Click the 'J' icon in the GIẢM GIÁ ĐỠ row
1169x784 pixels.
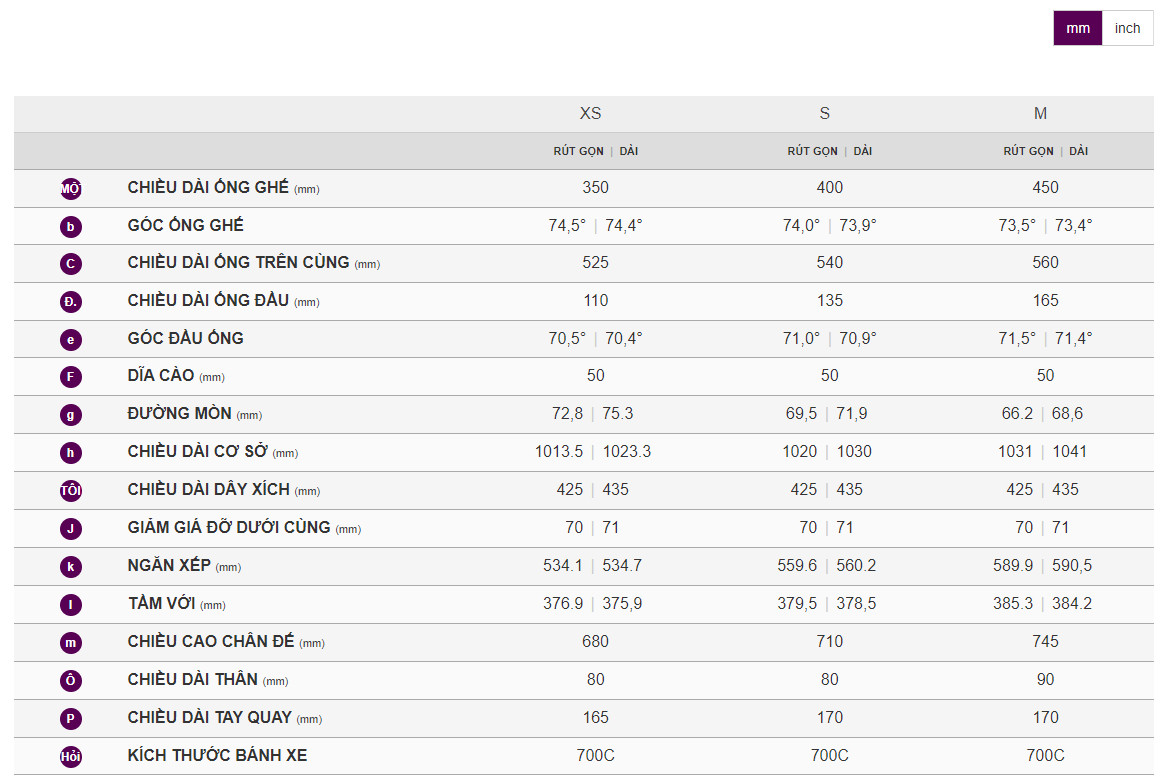(70, 529)
